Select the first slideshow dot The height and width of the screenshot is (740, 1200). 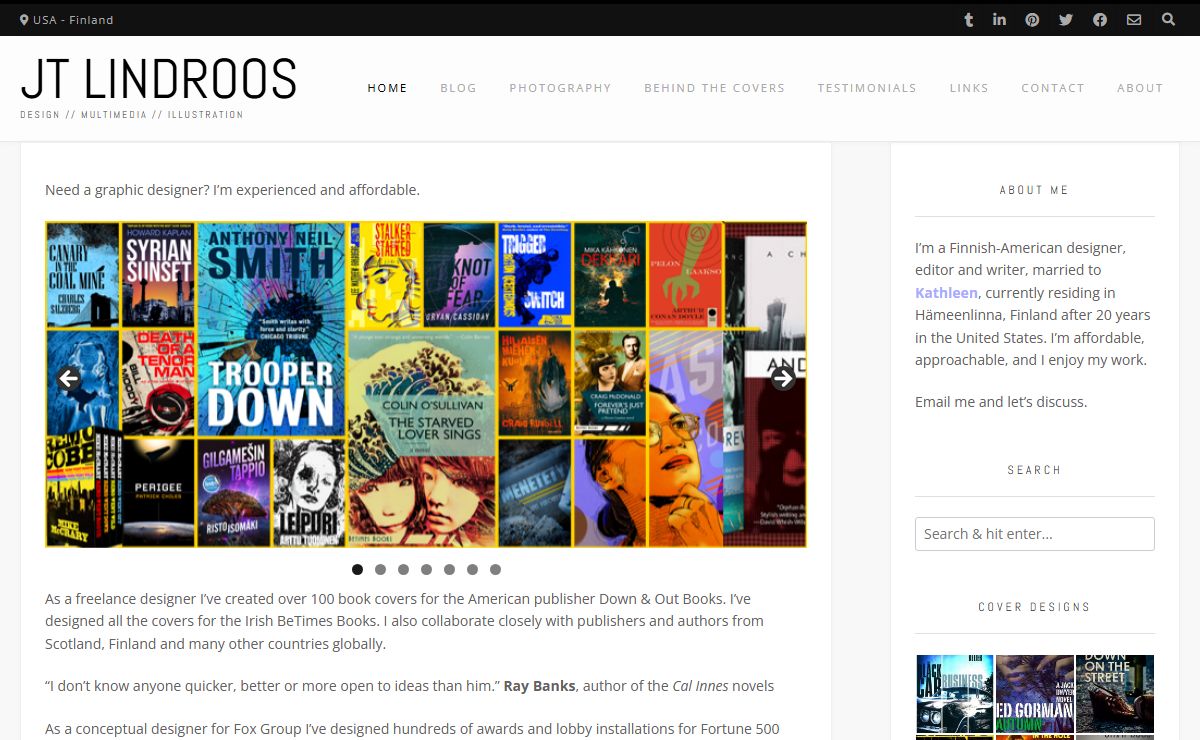tap(357, 570)
